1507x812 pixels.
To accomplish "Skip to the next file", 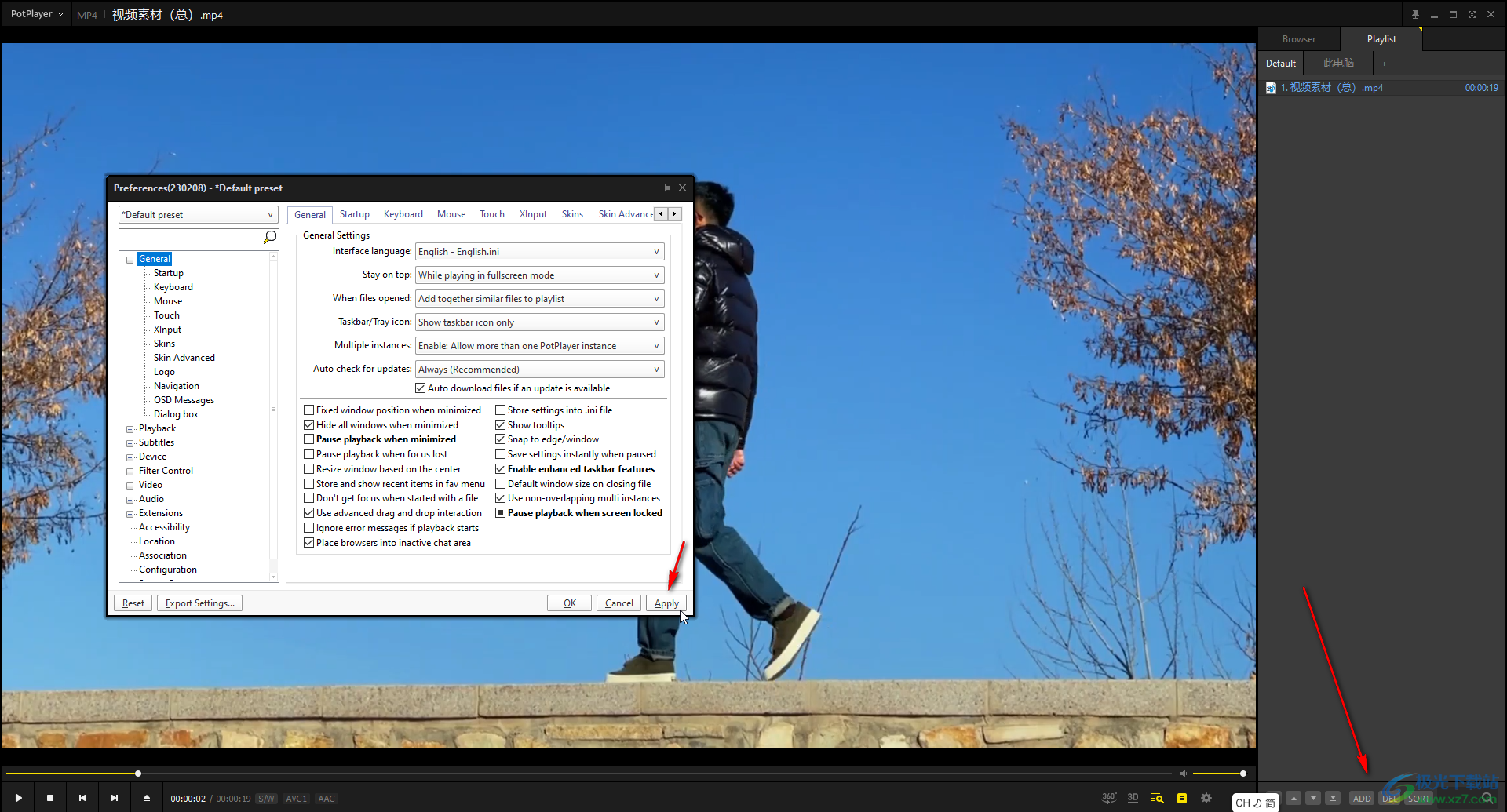I will click(x=115, y=798).
